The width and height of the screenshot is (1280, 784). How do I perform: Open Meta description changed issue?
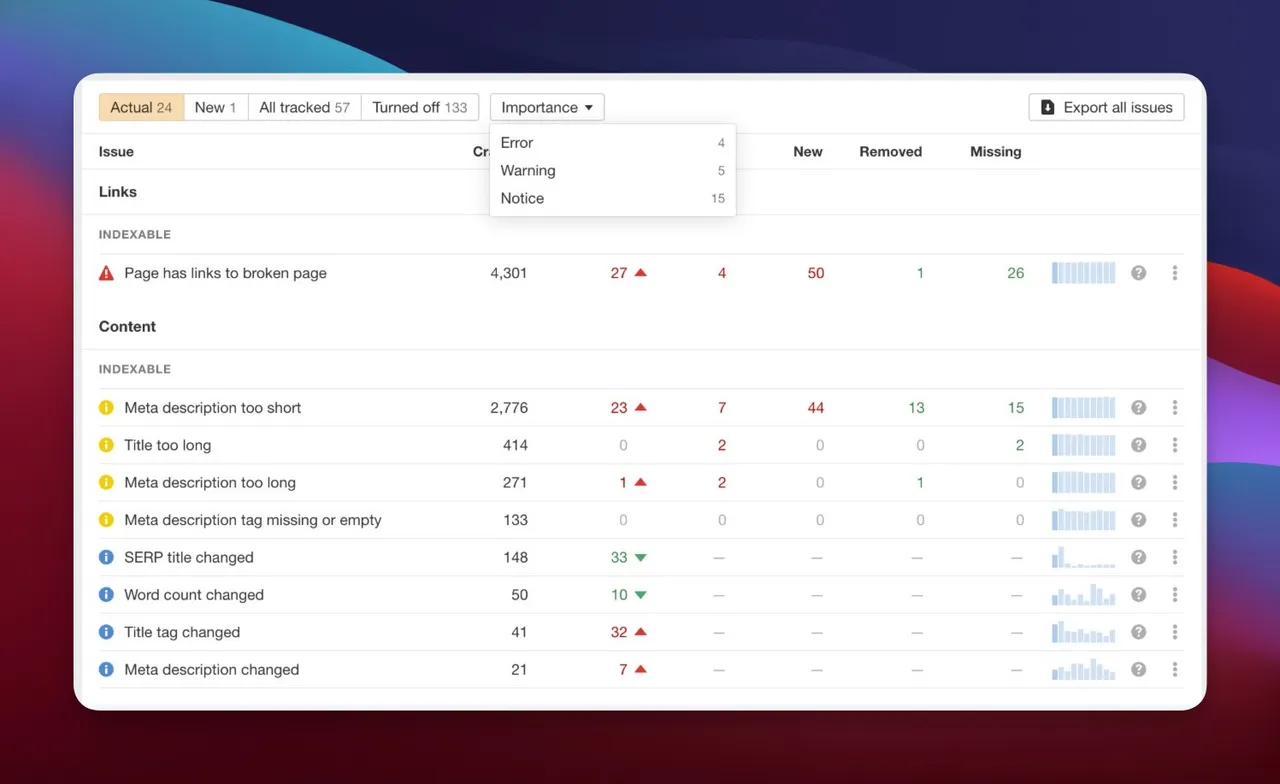212,670
